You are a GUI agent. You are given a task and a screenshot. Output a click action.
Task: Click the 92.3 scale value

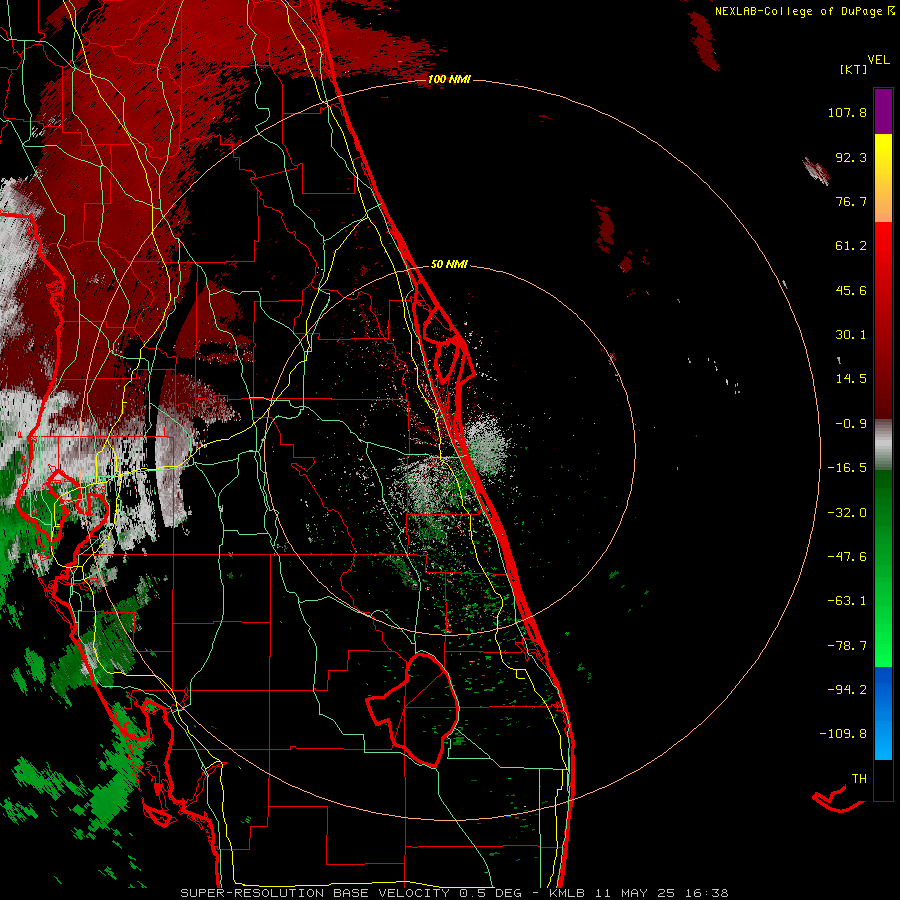pos(851,157)
